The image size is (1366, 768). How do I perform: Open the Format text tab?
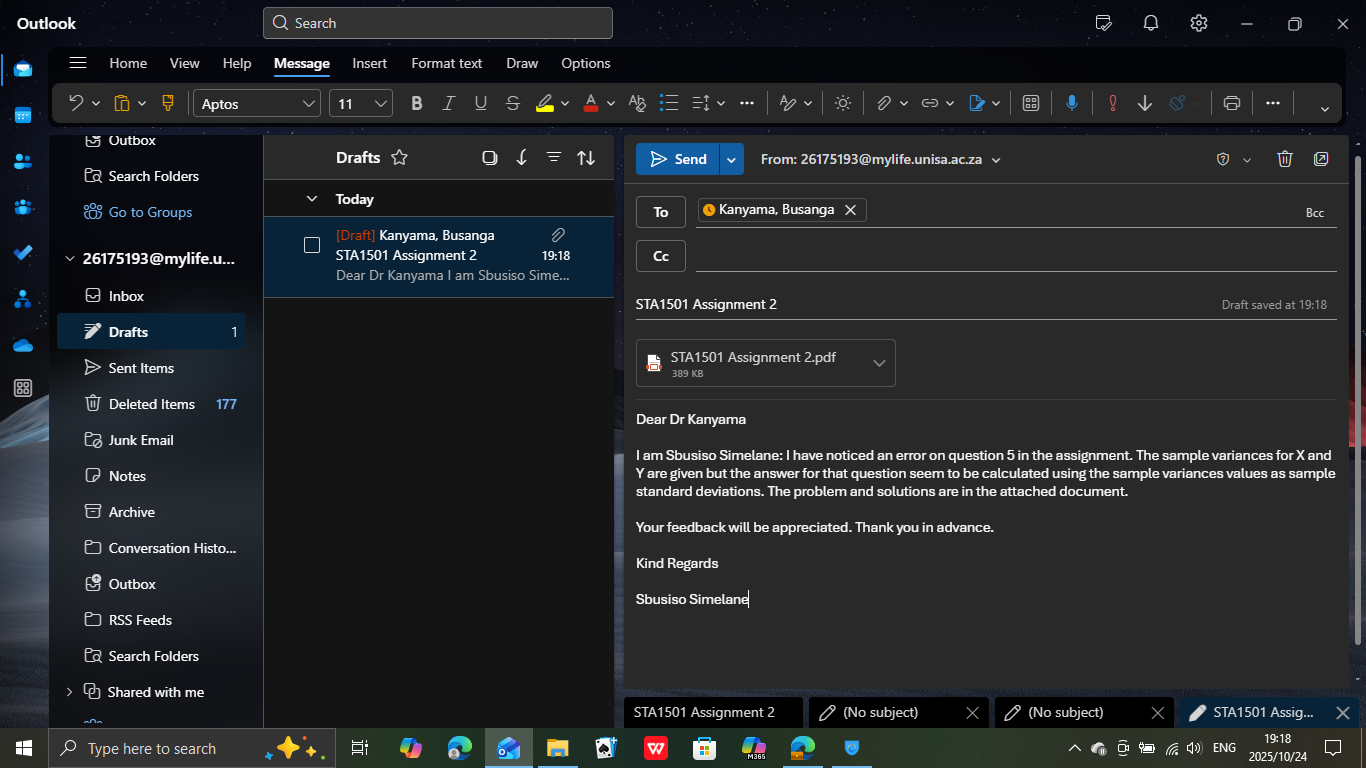click(446, 63)
